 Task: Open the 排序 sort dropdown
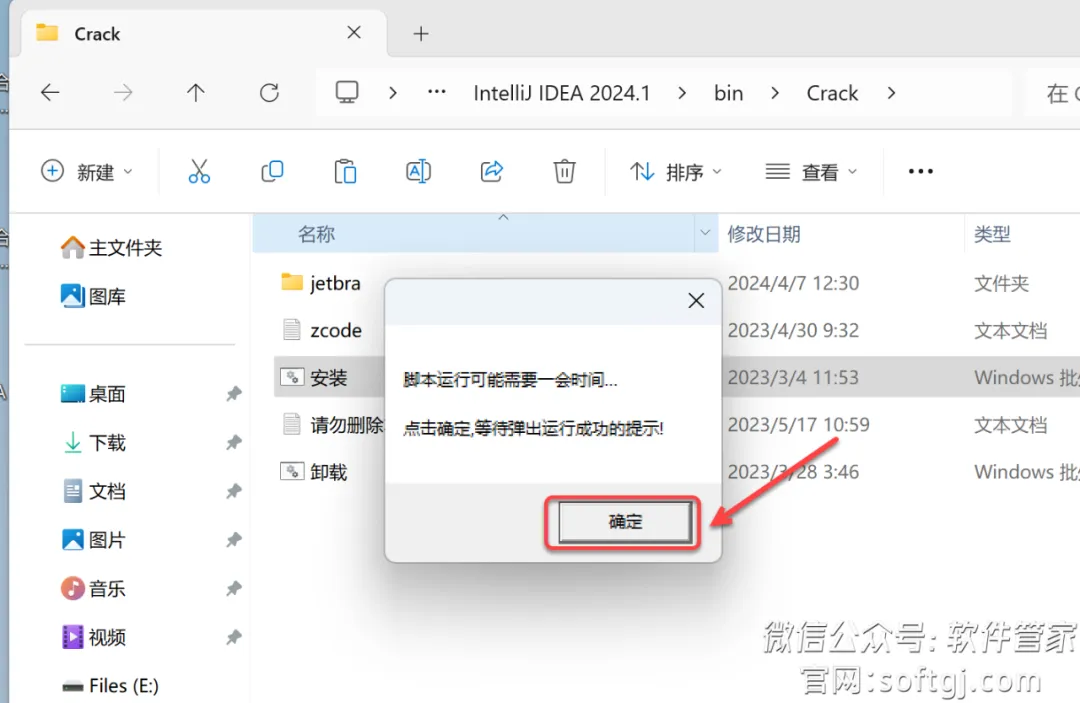(676, 171)
